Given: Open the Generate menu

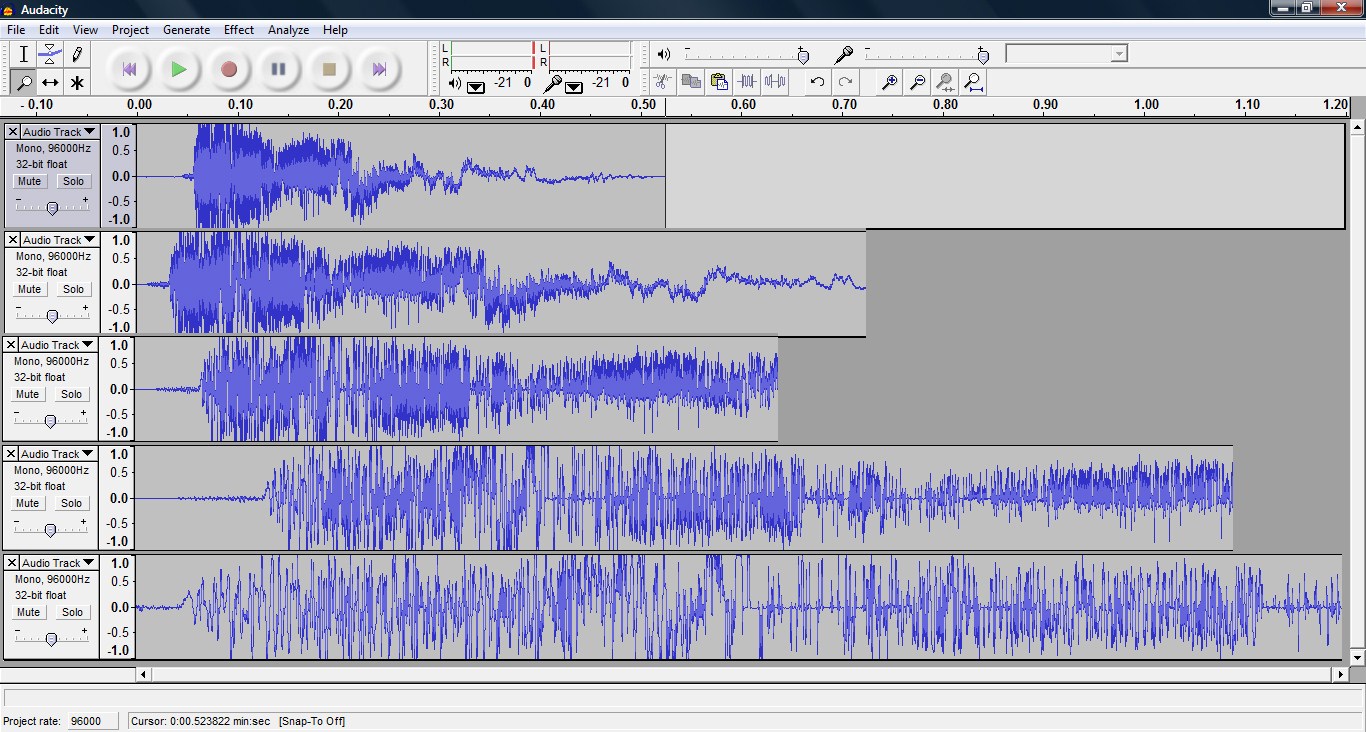Looking at the screenshot, I should click(186, 30).
